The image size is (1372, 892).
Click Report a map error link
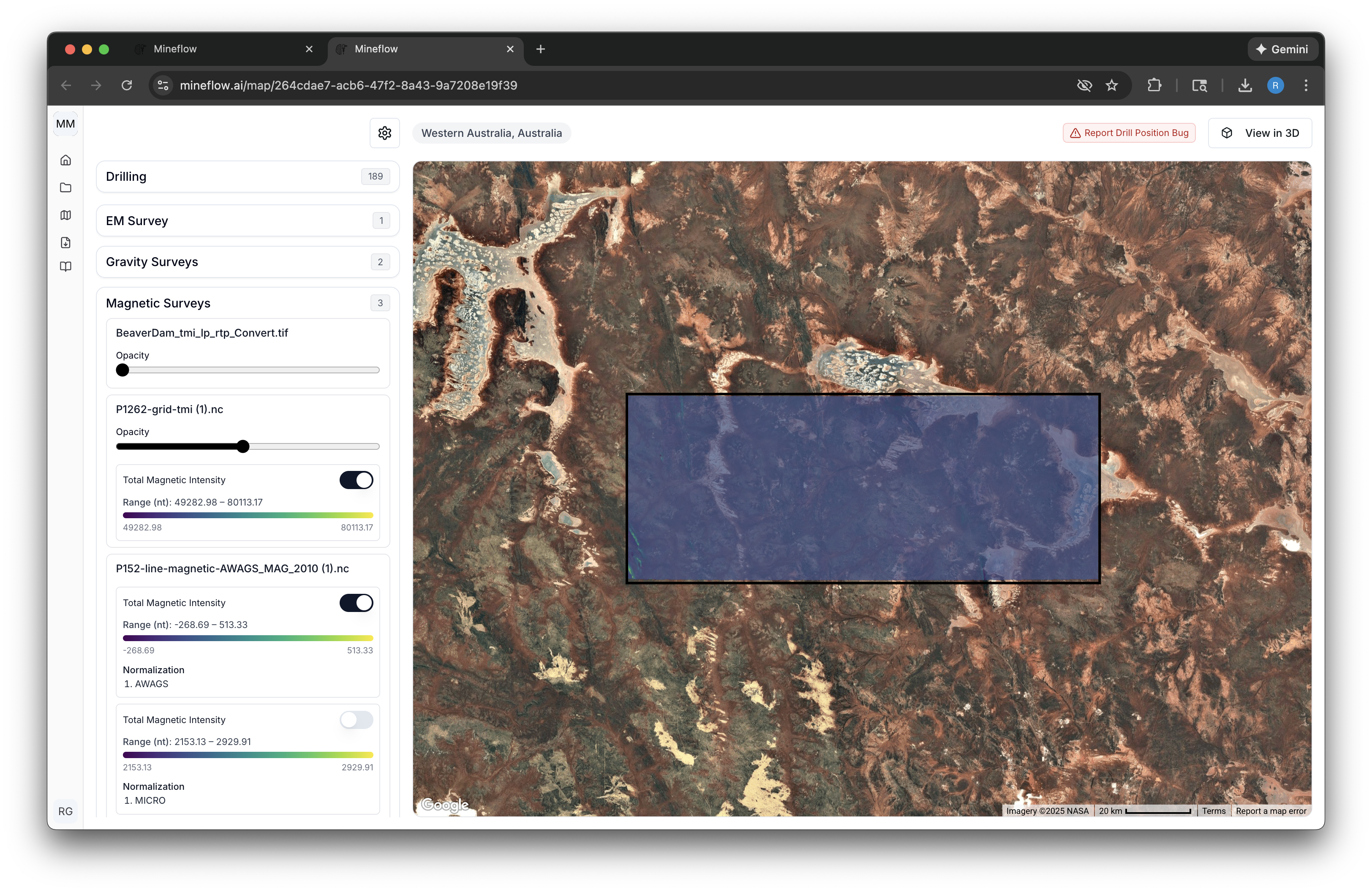tap(1271, 810)
